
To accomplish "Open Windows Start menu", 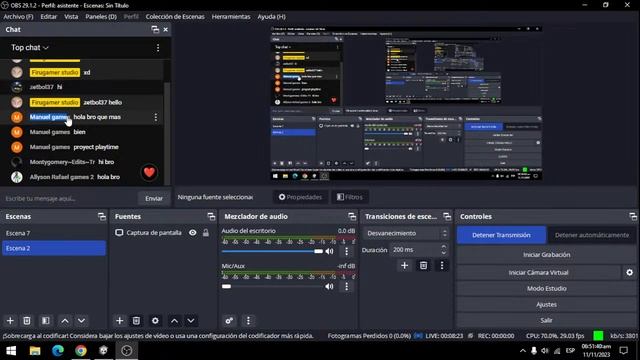I will point(11,351).
